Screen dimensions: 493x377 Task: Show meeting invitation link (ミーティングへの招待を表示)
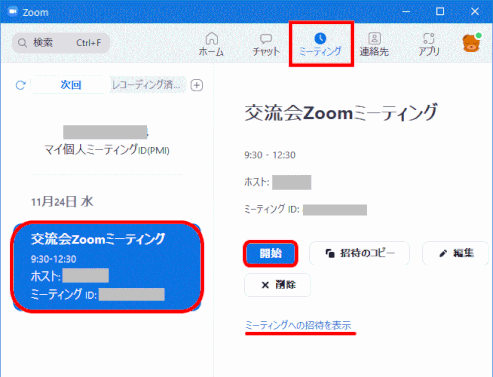[298, 325]
